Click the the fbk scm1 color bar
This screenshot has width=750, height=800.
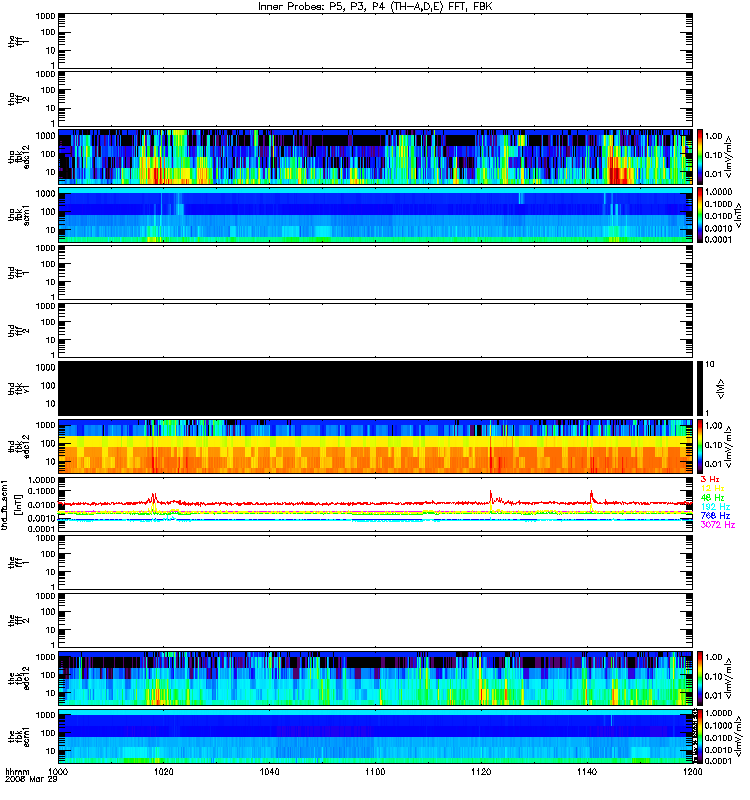click(x=700, y=736)
